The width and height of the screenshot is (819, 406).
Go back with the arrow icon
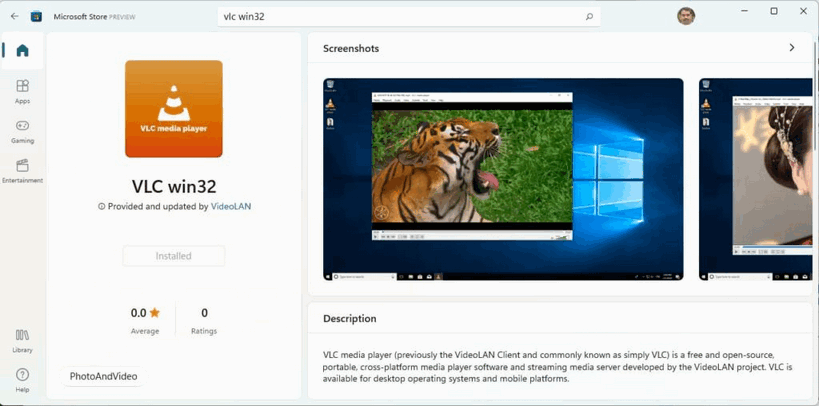pyautogui.click(x=15, y=16)
